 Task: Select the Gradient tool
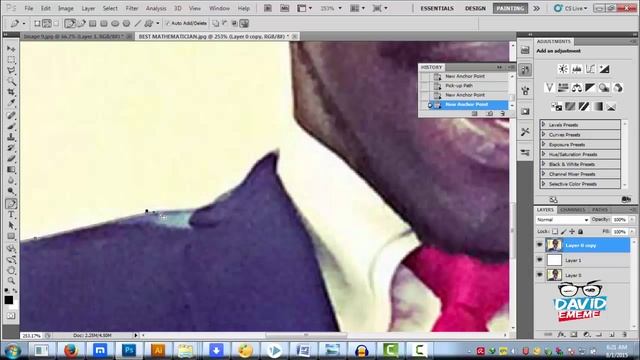[11, 169]
